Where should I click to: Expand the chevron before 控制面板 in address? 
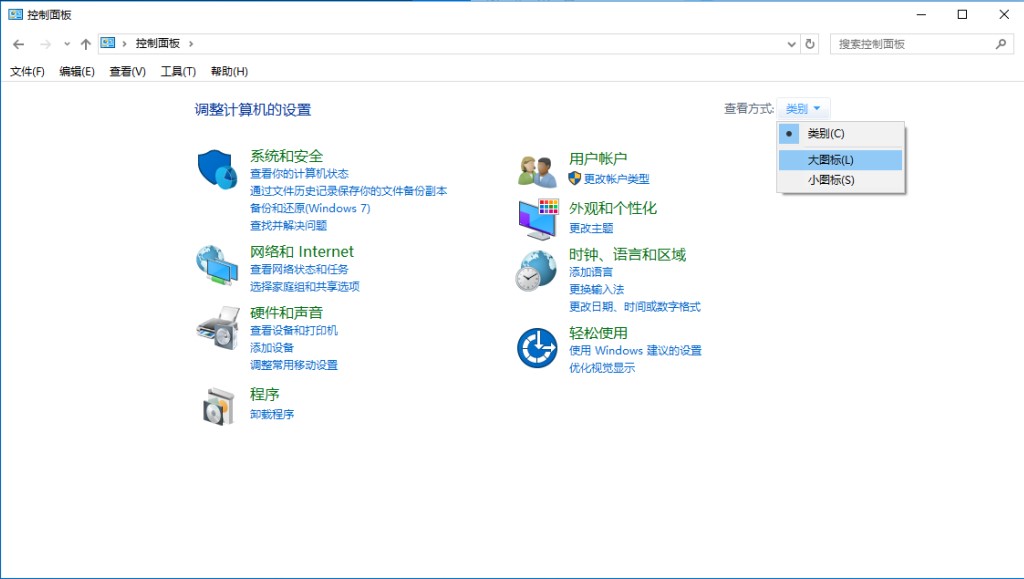(124, 44)
